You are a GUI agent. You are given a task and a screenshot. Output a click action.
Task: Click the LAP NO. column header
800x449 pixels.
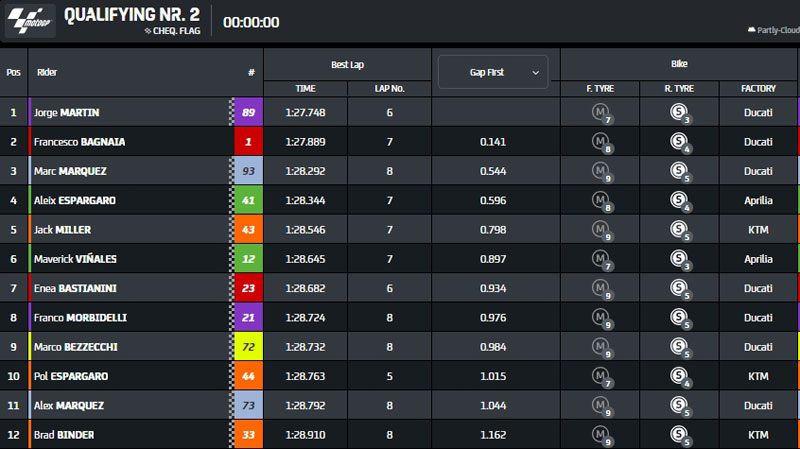click(389, 89)
